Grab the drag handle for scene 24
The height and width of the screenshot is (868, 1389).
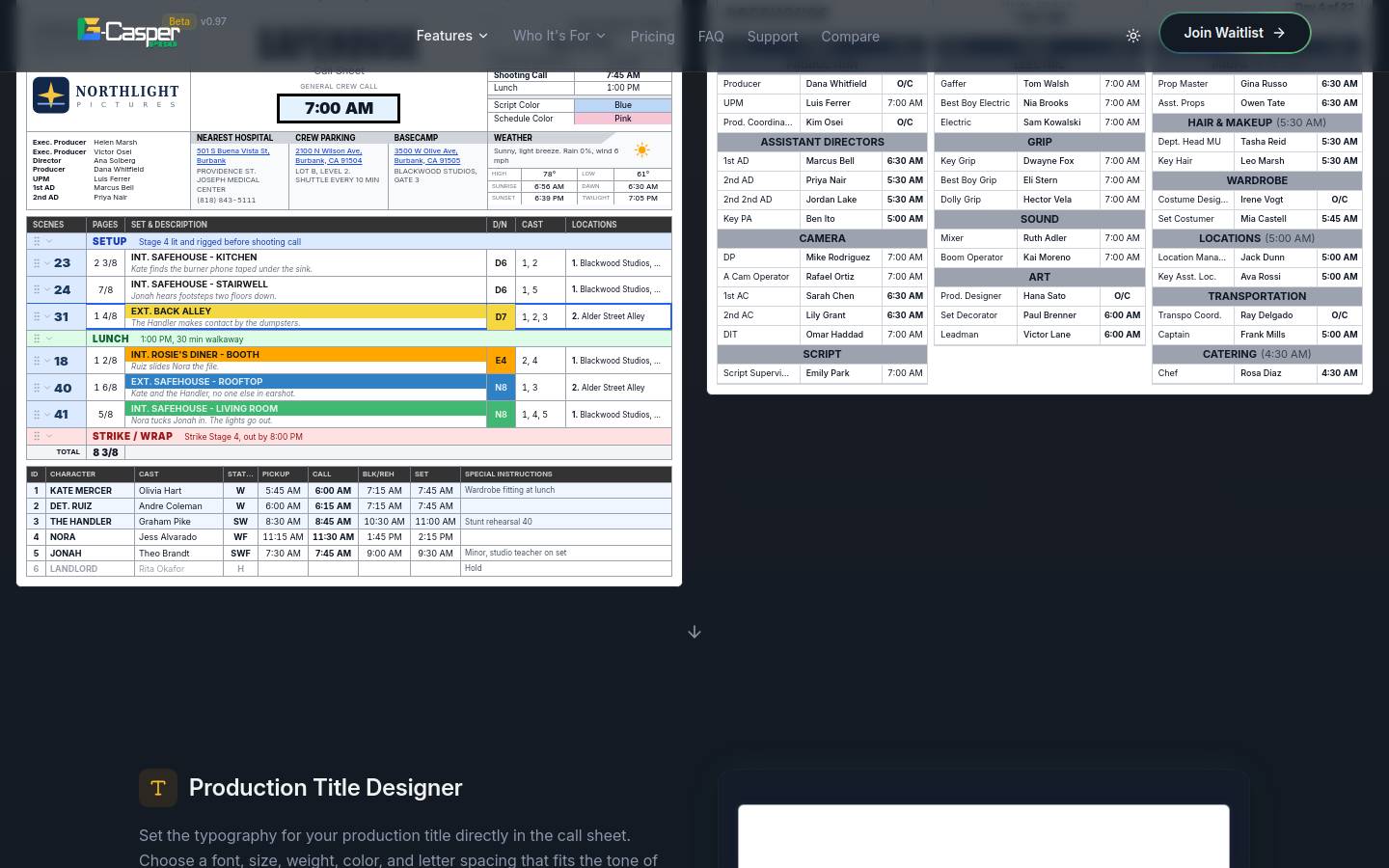[37, 290]
